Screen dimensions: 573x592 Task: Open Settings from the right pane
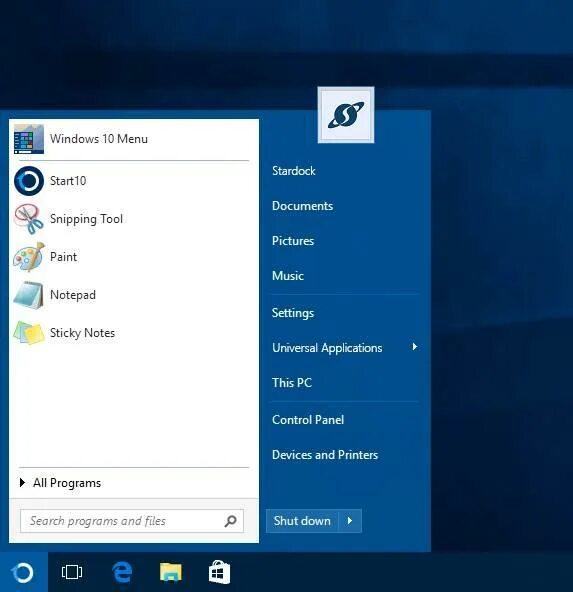click(293, 313)
